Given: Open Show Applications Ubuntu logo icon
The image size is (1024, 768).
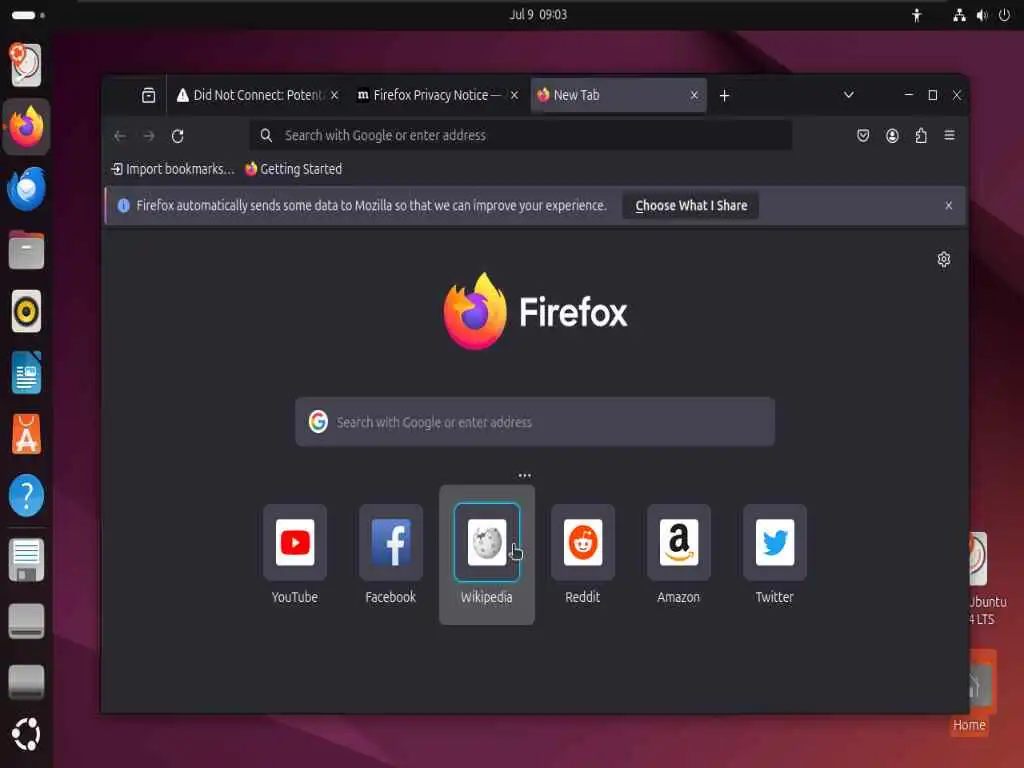Looking at the screenshot, I should 26,735.
